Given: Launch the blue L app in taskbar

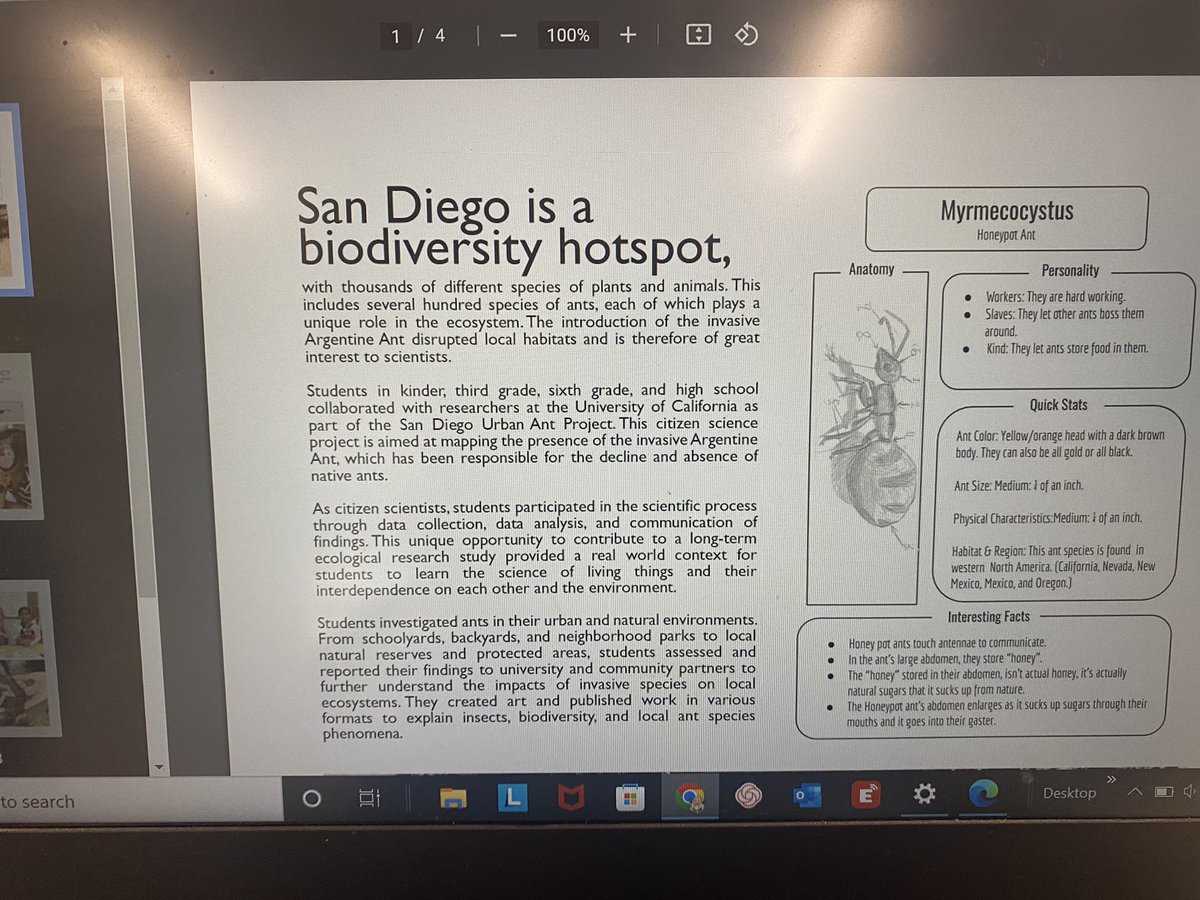Looking at the screenshot, I should coord(512,797).
